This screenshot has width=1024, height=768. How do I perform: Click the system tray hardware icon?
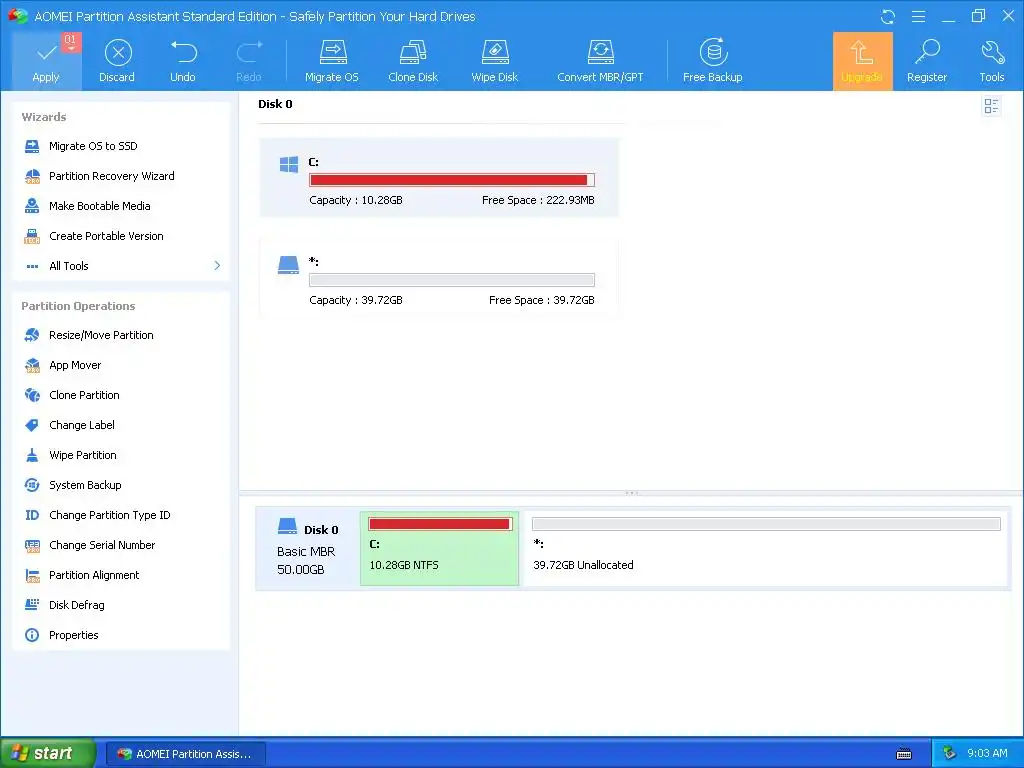(x=949, y=754)
